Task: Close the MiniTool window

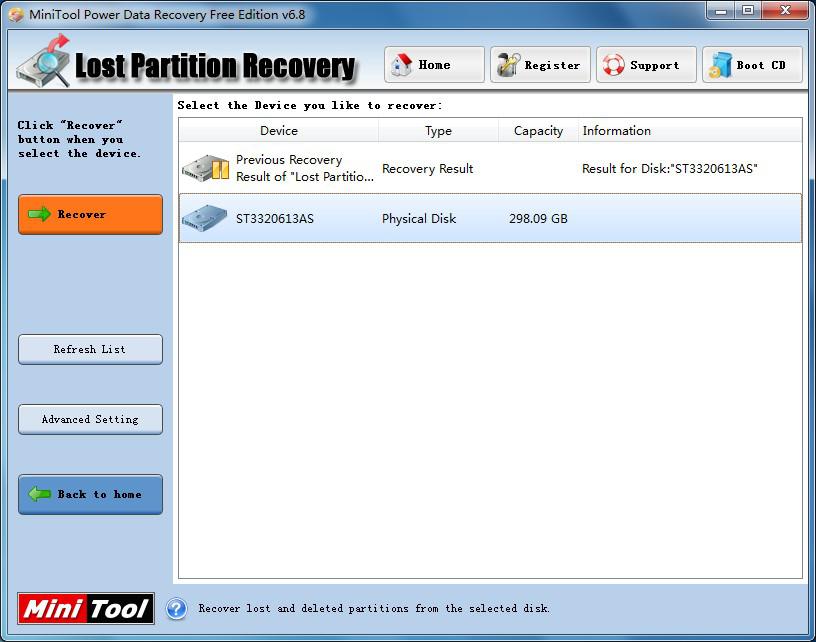Action: [x=786, y=11]
